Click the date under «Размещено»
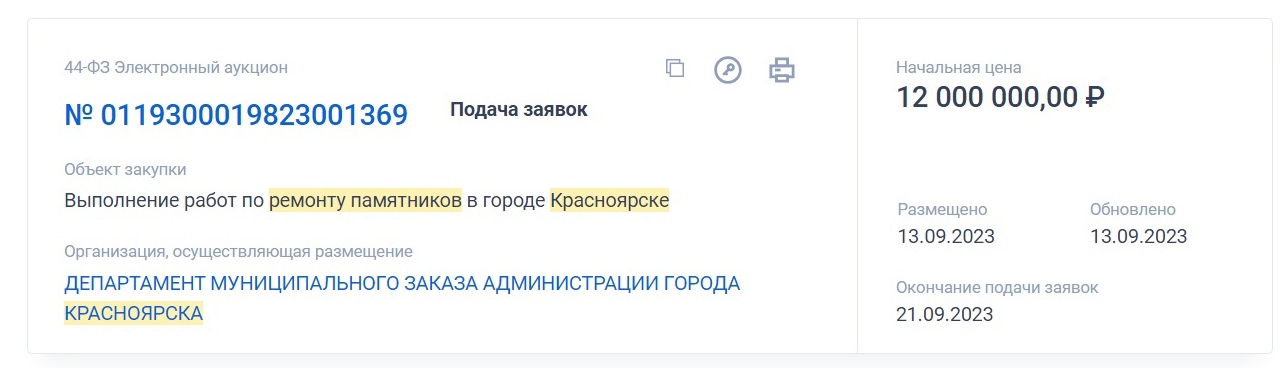This screenshot has height=368, width=1286. tap(946, 237)
